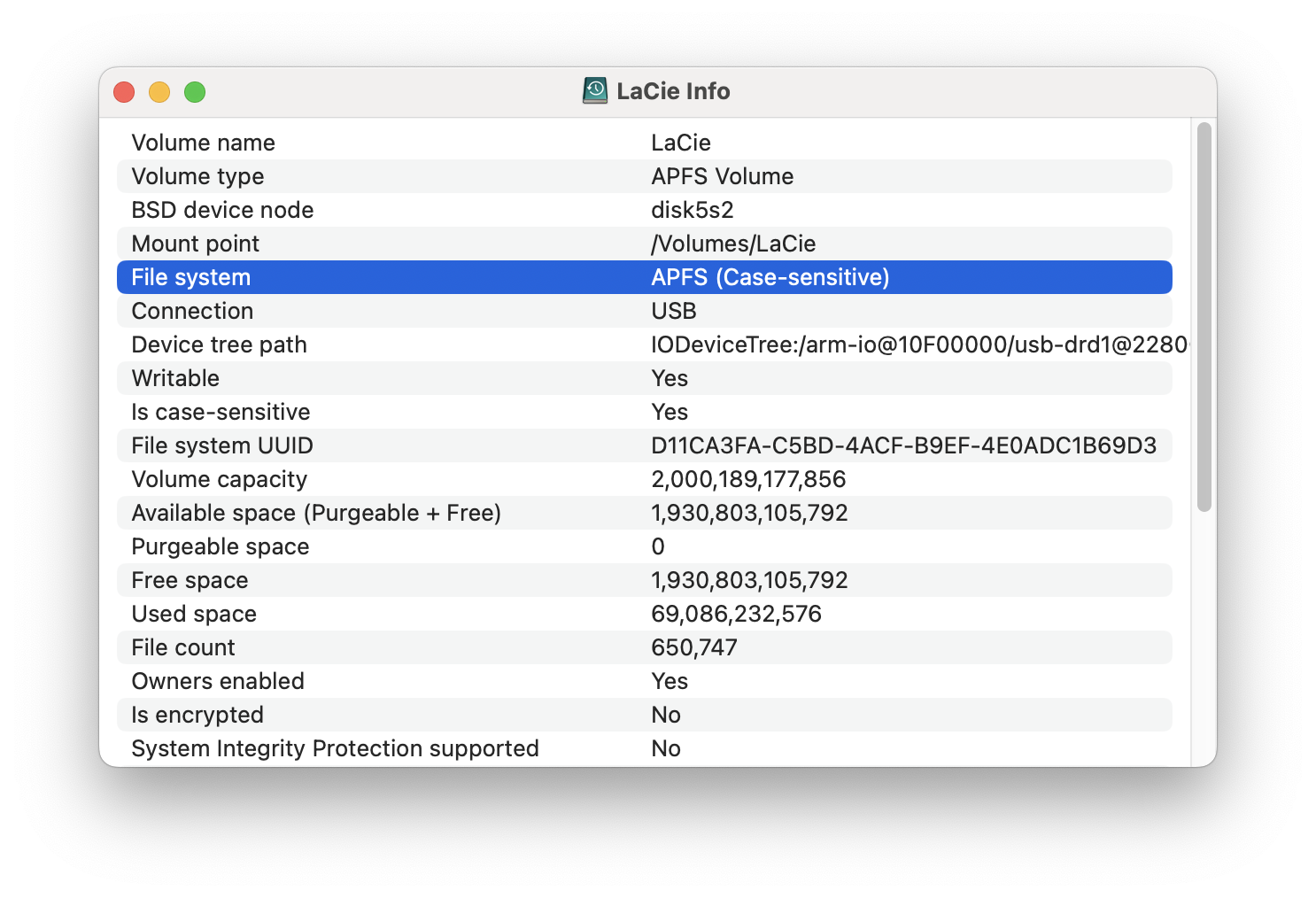Click the /Volumes/LaCie mount path
Viewport: 1316px width, 898px height.
[x=733, y=244]
